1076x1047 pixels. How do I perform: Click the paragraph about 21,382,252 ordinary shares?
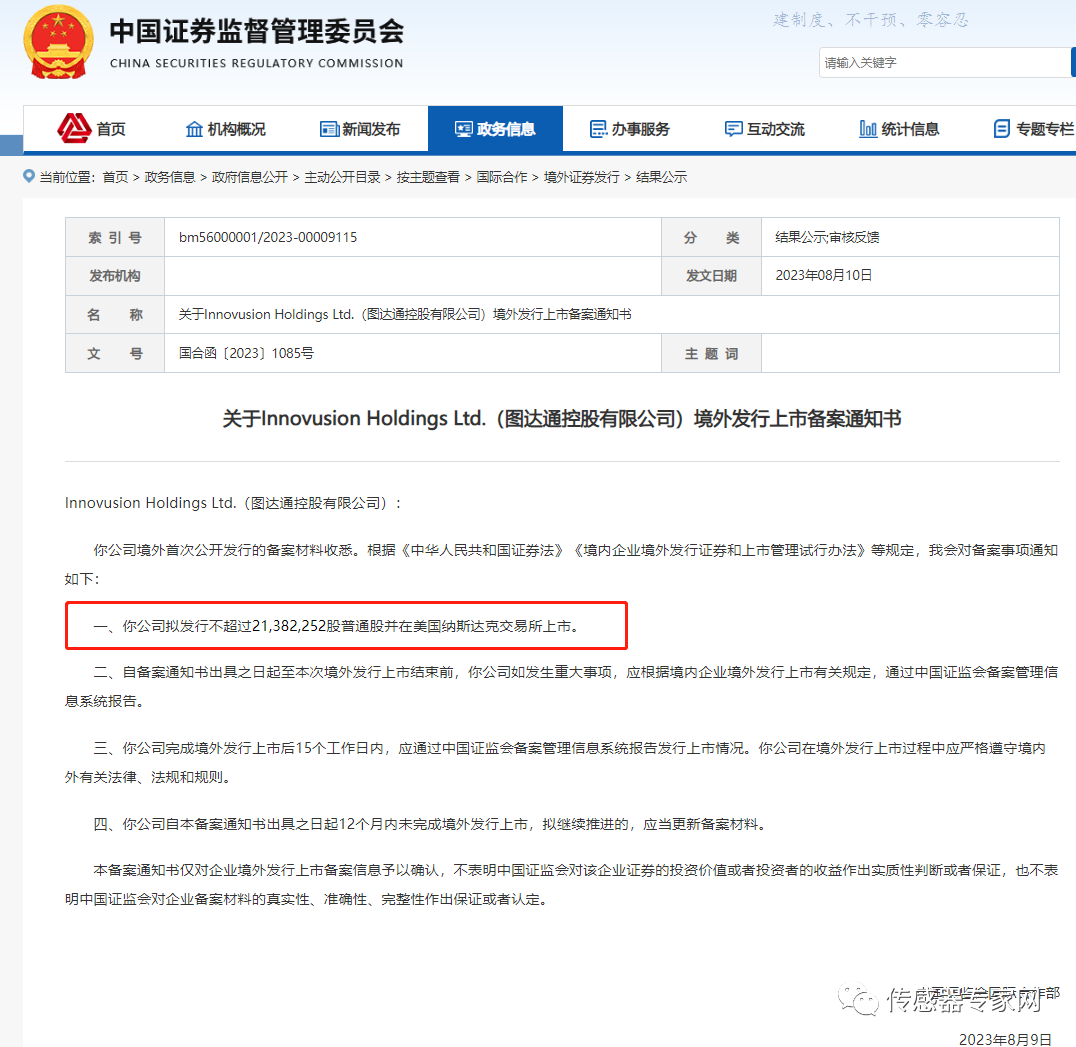tap(337, 626)
